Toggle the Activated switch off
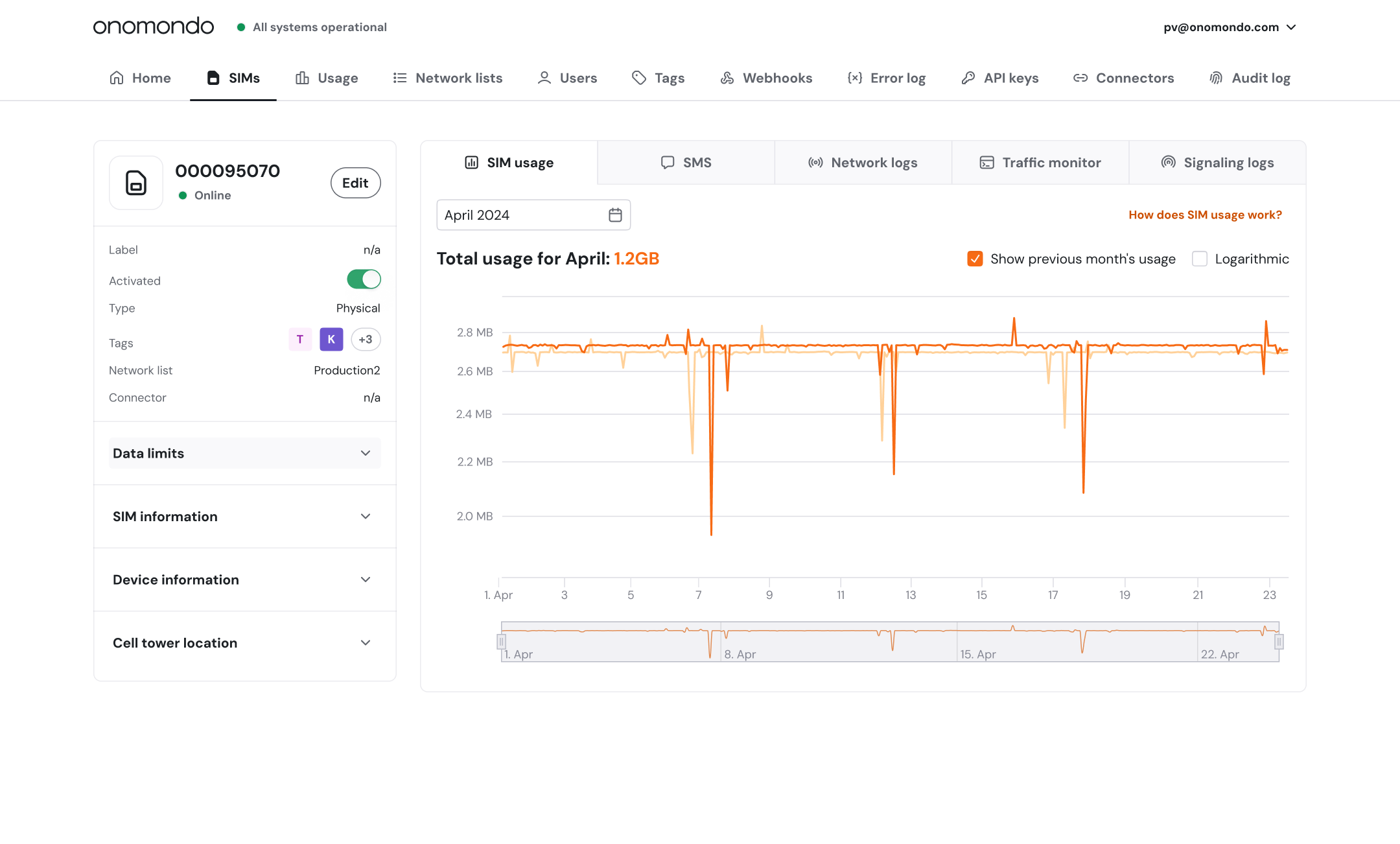 point(364,279)
